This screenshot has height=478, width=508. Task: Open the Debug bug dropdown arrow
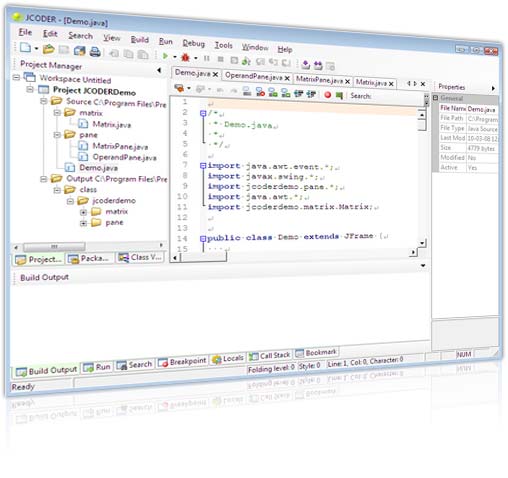(x=196, y=58)
